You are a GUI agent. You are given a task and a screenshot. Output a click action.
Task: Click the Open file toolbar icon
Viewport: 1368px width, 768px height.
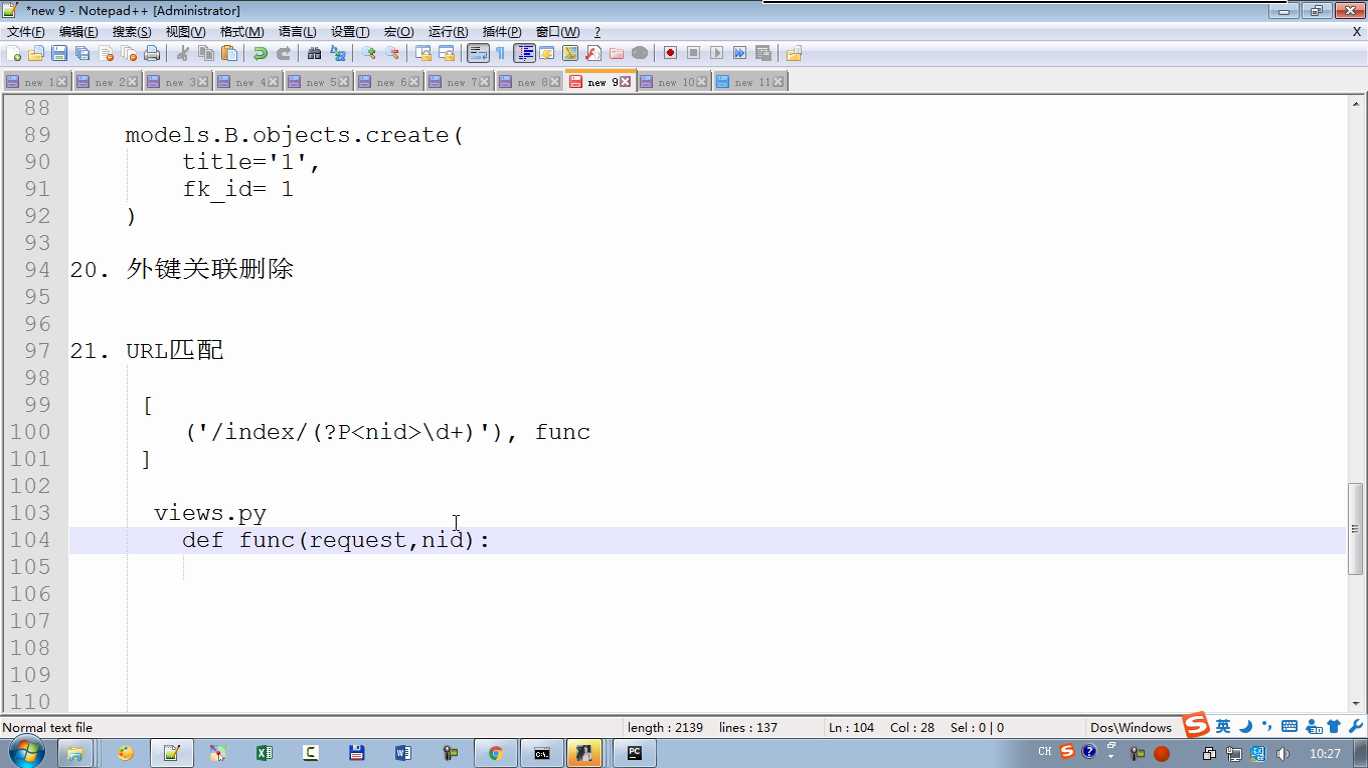(36, 53)
